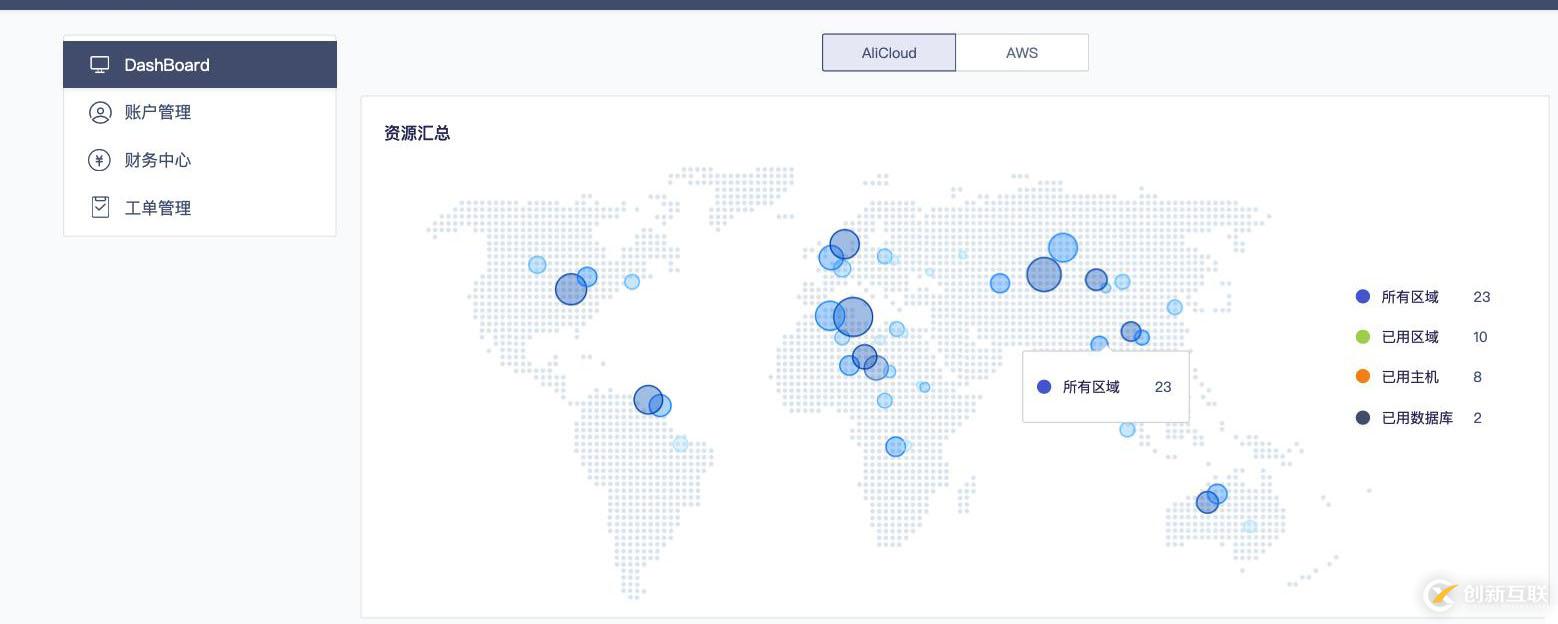Open 财务中心 menu item
The width and height of the screenshot is (1558, 624).
pyautogui.click(x=200, y=160)
